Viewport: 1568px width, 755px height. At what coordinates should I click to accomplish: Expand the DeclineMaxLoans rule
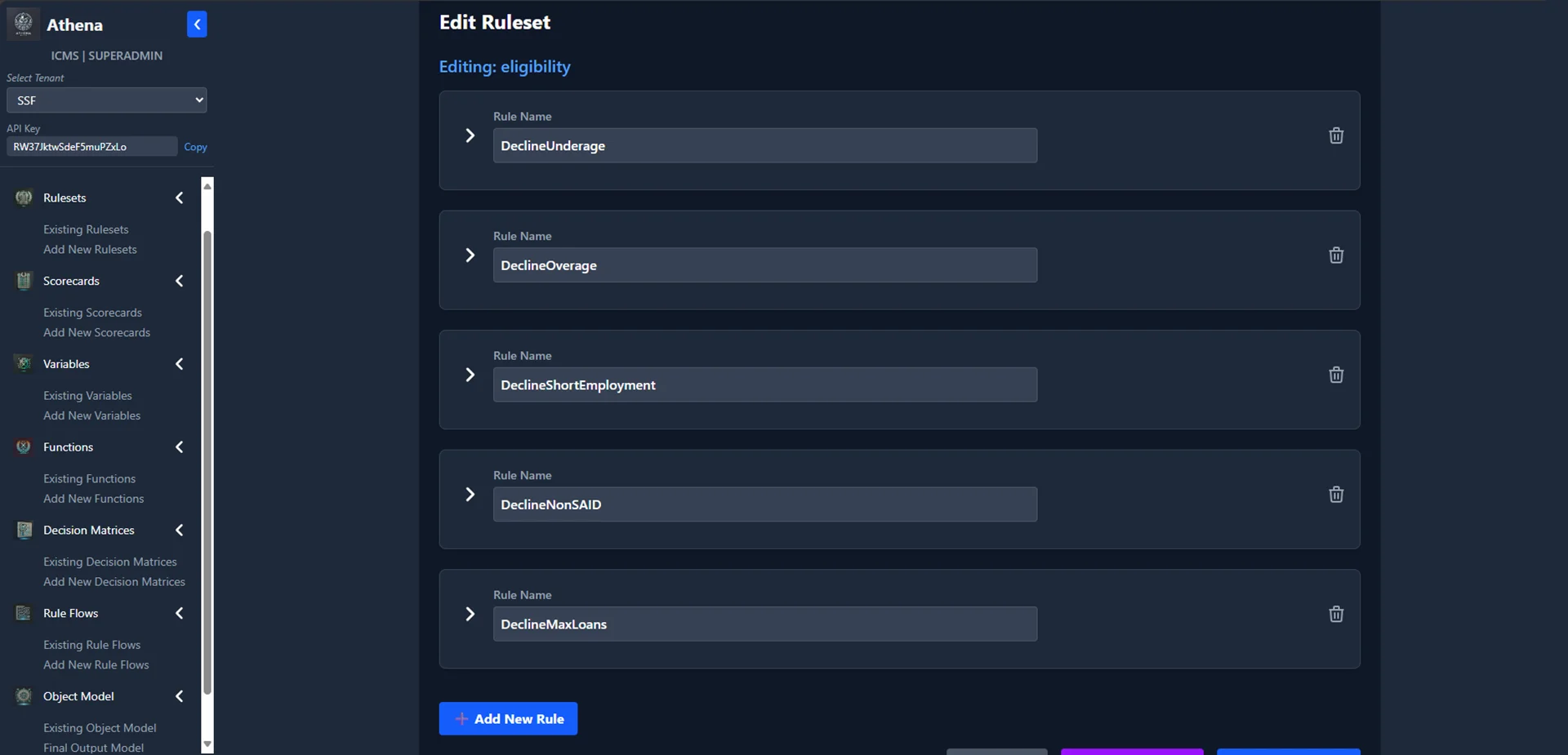(470, 614)
